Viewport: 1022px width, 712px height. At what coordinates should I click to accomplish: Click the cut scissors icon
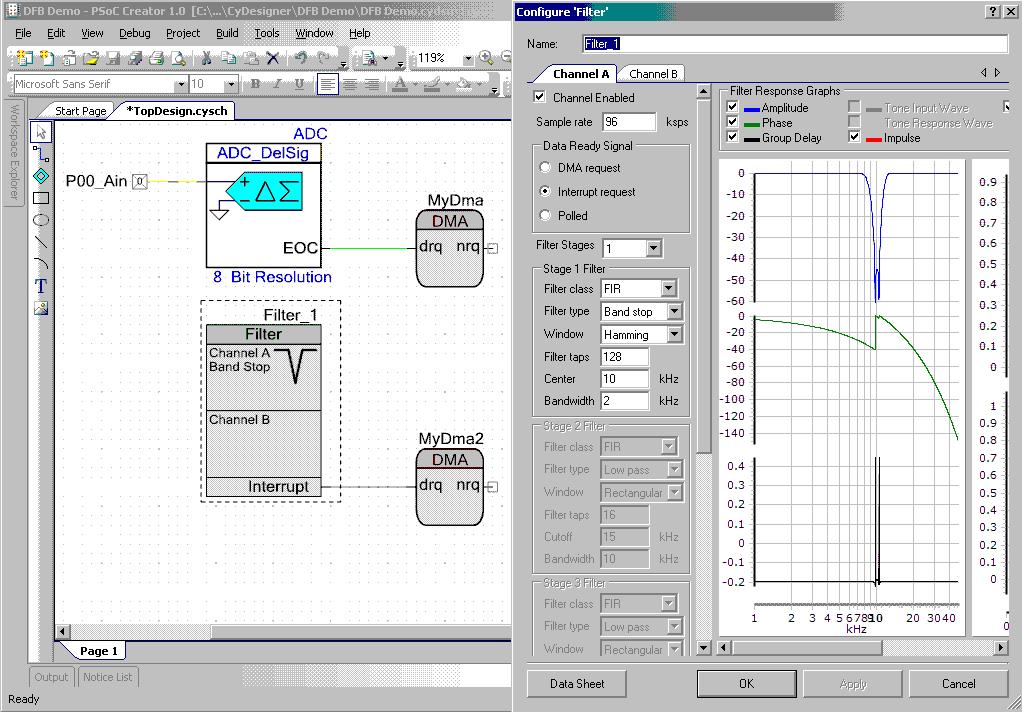click(206, 59)
